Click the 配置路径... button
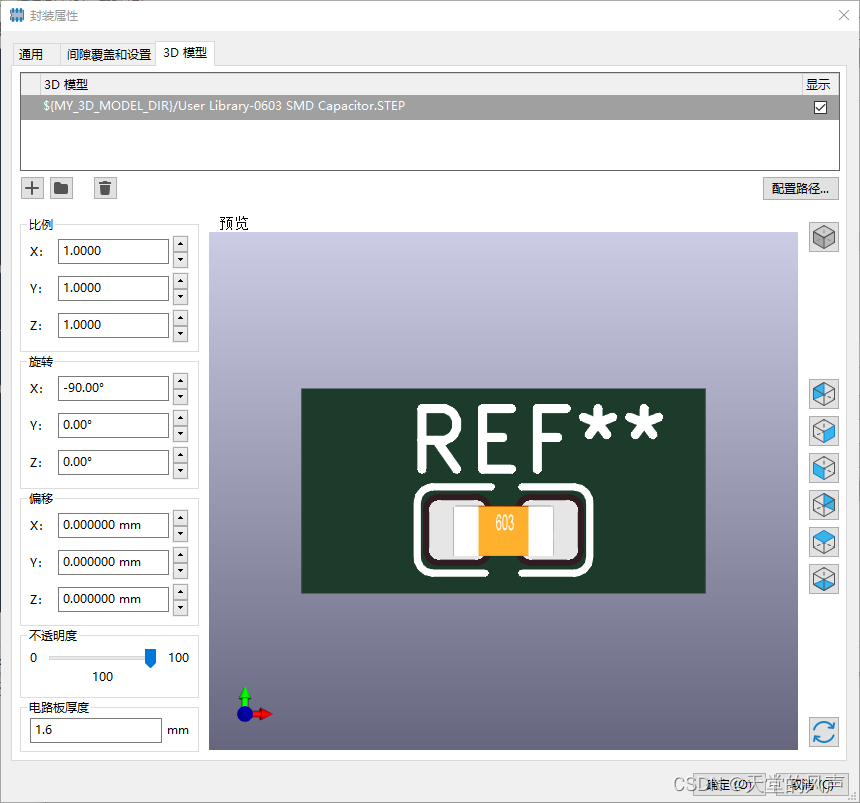Image resolution: width=860 pixels, height=803 pixels. [800, 189]
